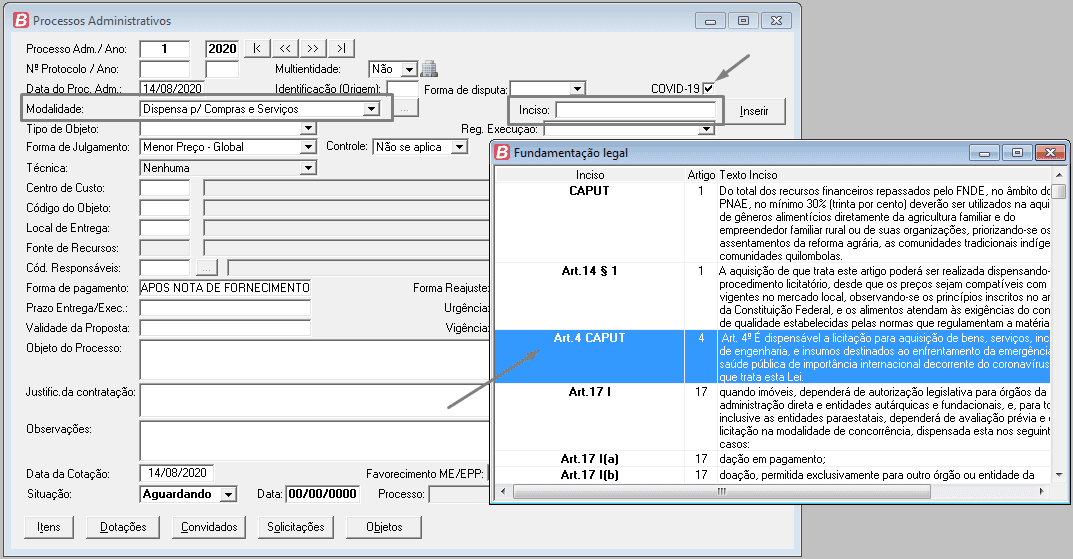
Task: Go to the next process record
Action: coord(313,48)
